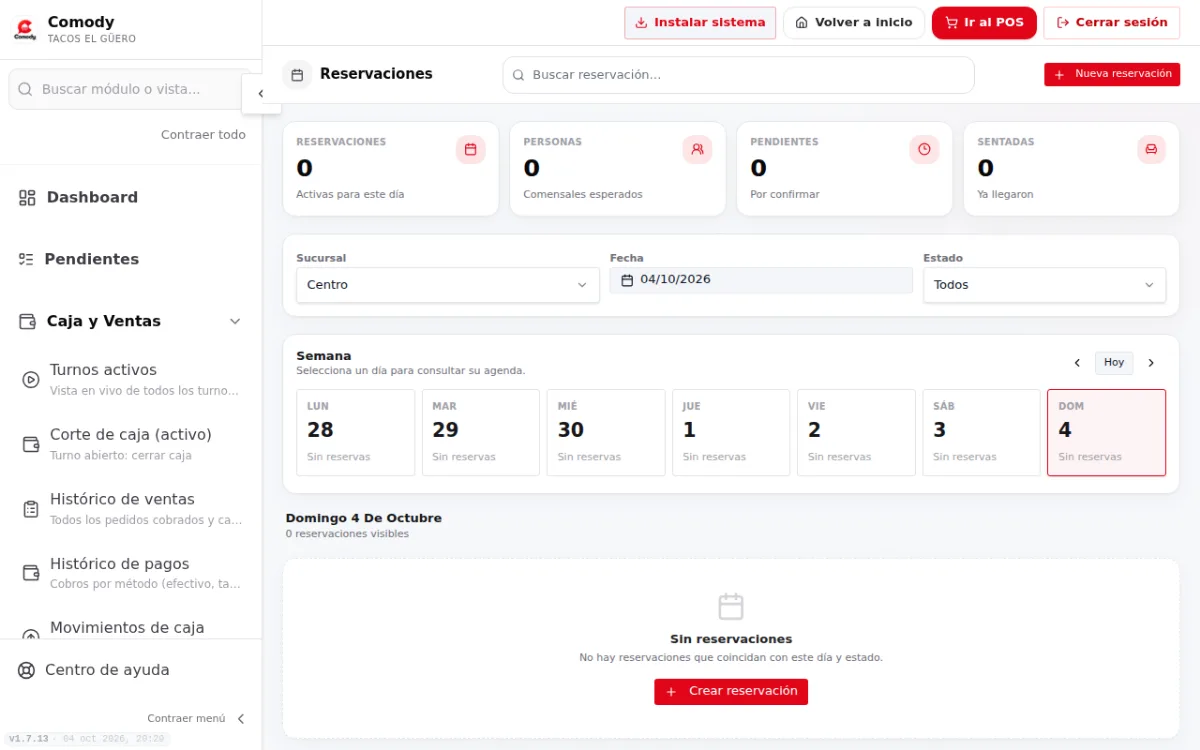This screenshot has height=750, width=1200.
Task: Click Contraer todo in sidebar
Action: tap(203, 135)
